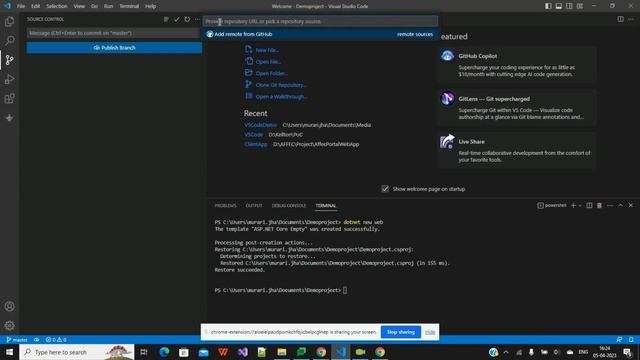Viewport: 640px width, 360px height.
Task: Open the Terminal menu
Action: pyautogui.click(x=129, y=6)
